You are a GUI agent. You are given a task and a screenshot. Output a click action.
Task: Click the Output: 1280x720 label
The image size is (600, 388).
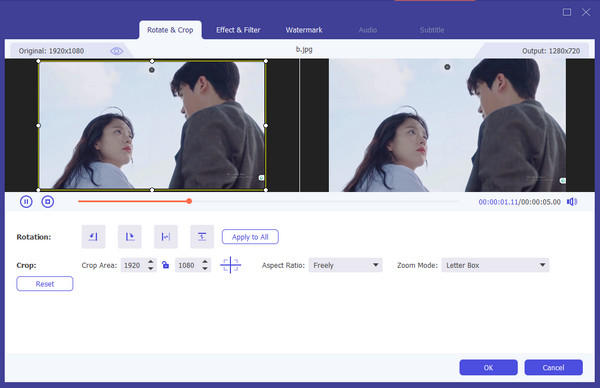click(551, 51)
